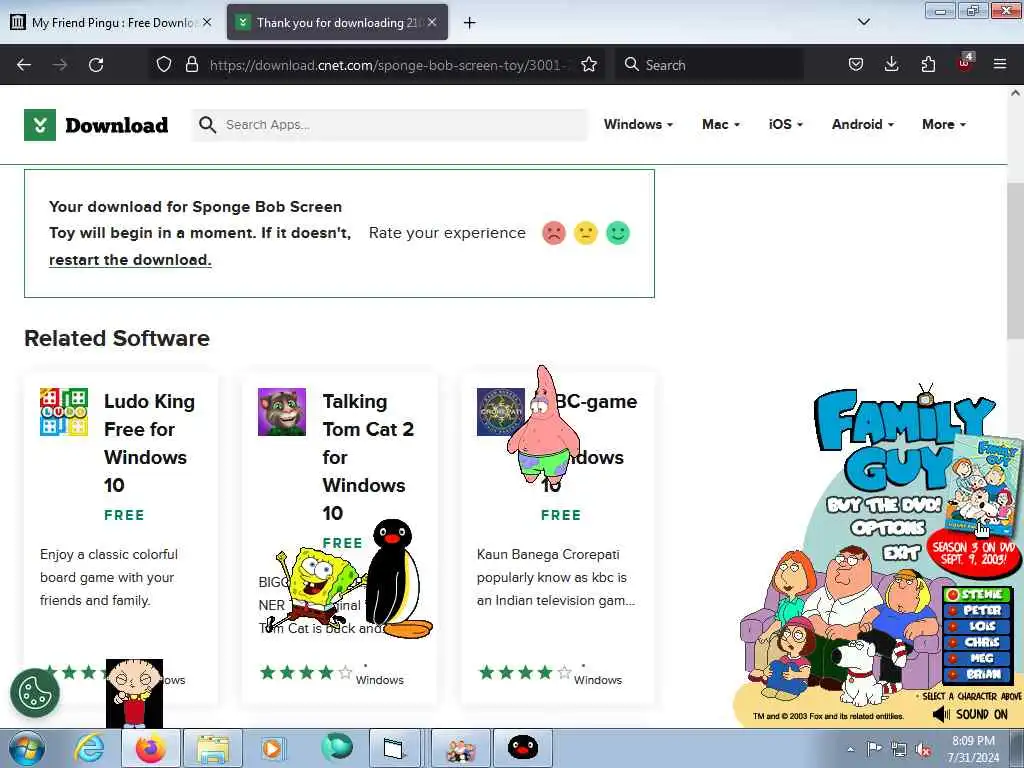Rate experience with the red sad face
1024x768 pixels.
(x=554, y=233)
